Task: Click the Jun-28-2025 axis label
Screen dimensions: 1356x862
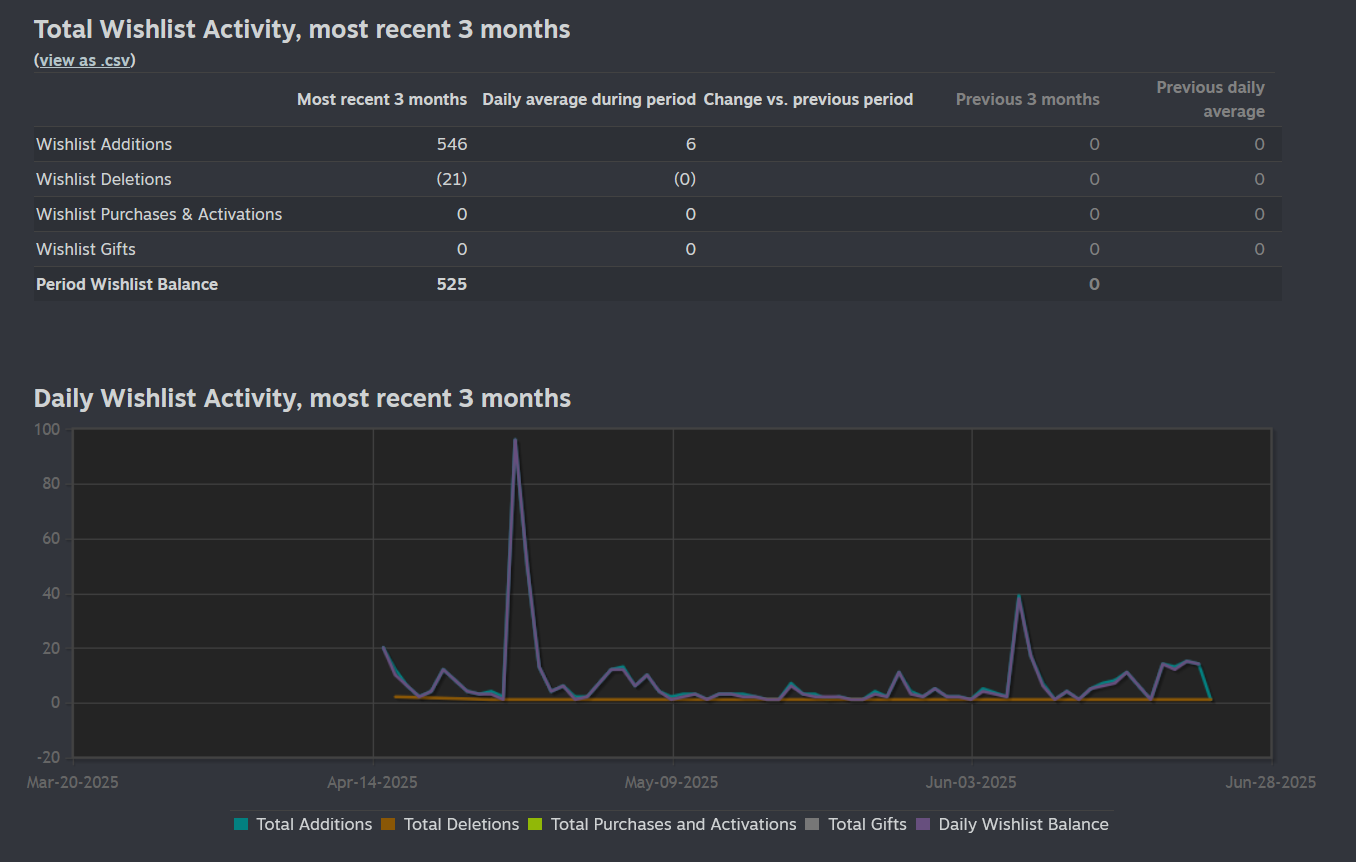Action: 1271,782
